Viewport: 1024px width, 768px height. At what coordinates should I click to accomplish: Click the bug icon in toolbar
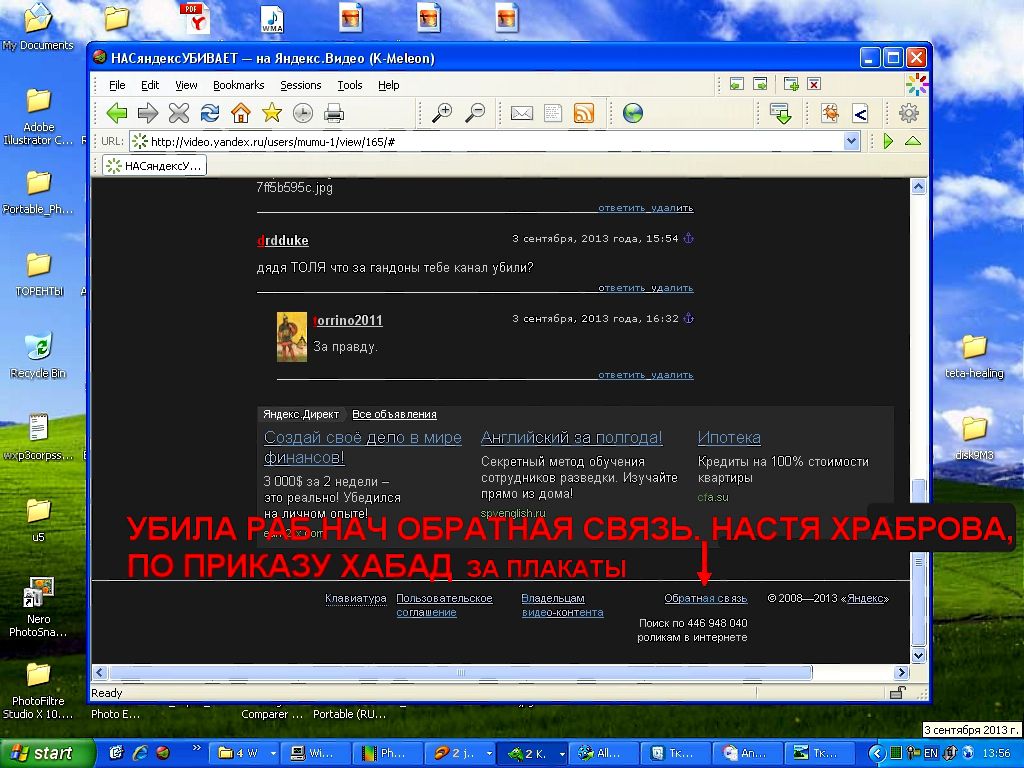tap(829, 113)
